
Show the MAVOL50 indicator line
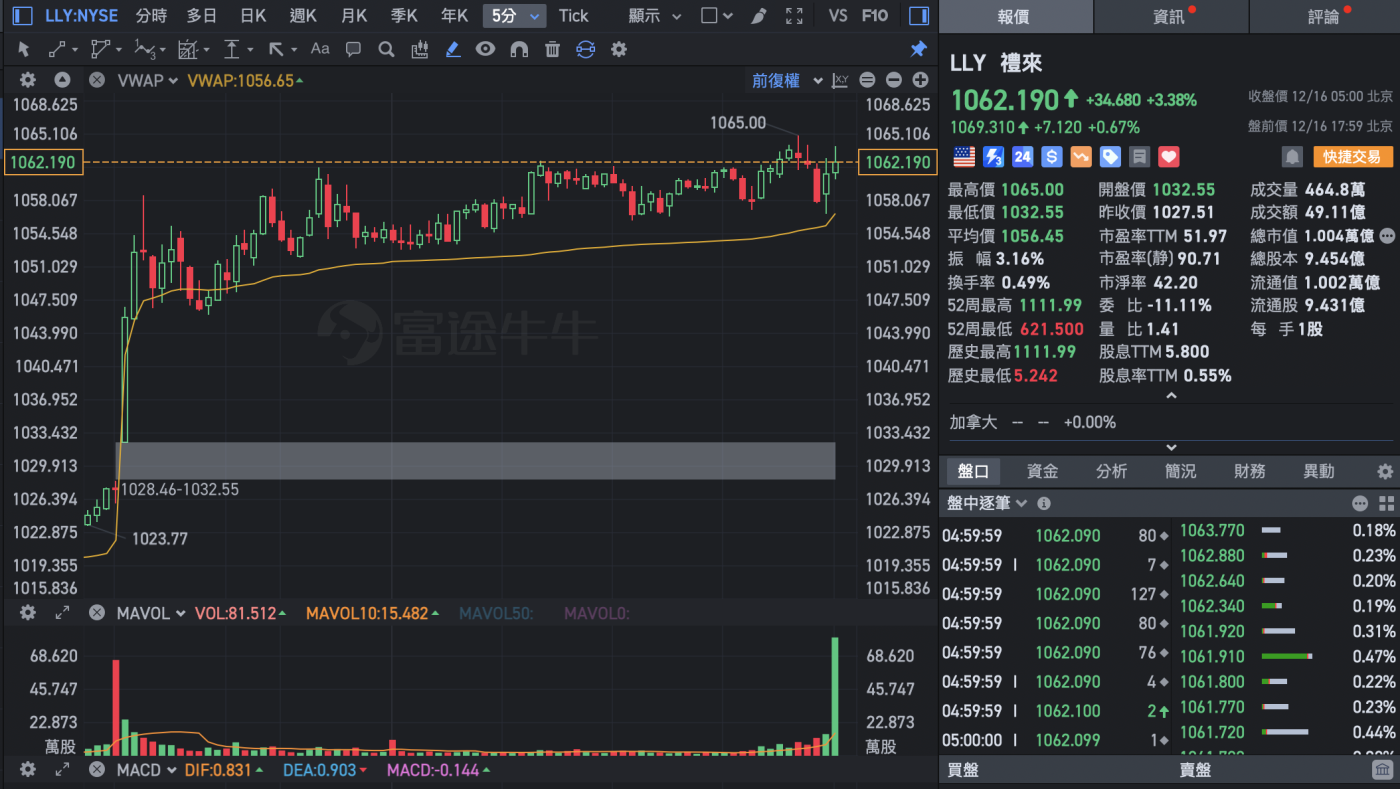(497, 614)
